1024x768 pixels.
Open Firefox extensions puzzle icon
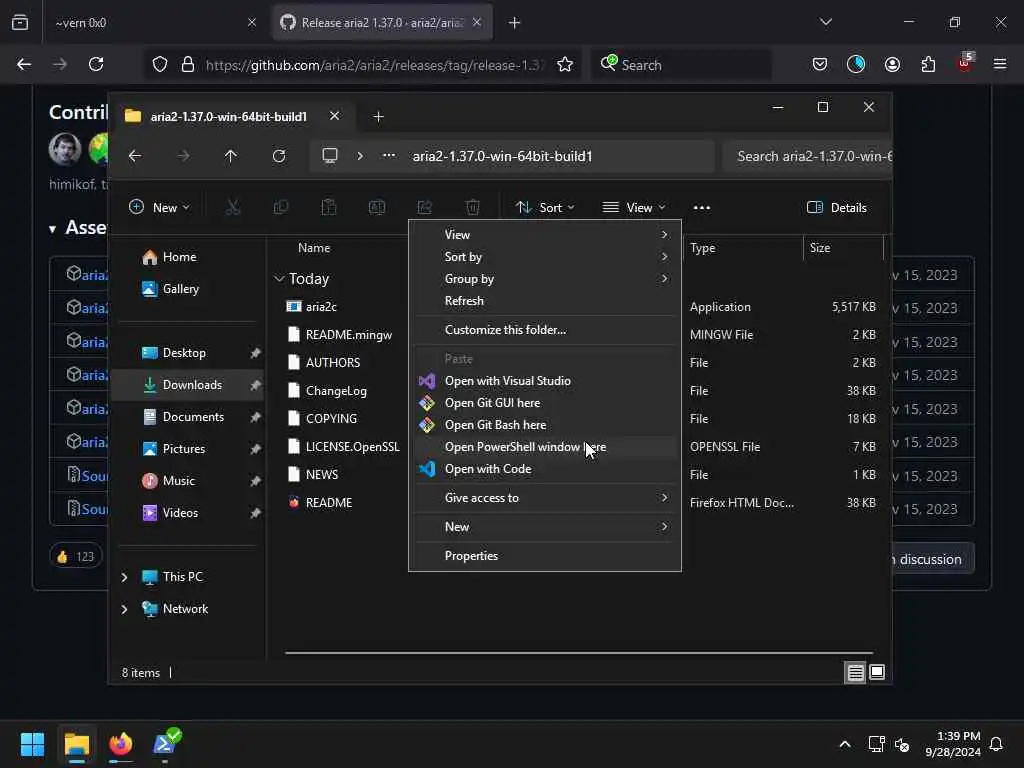tap(928, 64)
